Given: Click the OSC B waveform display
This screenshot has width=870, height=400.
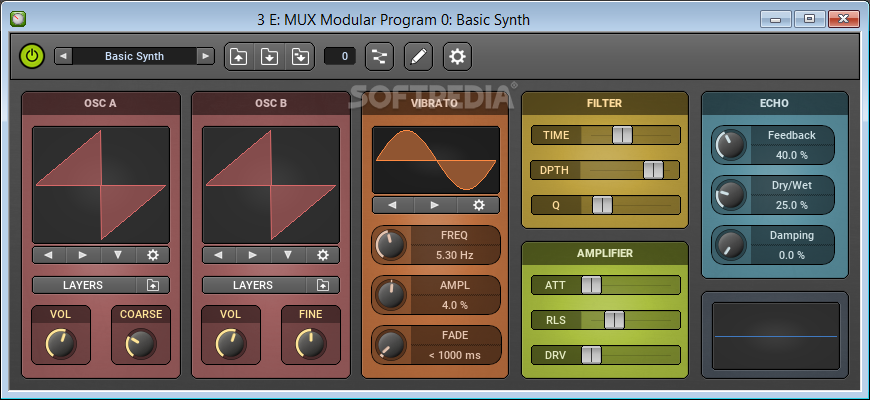Looking at the screenshot, I should pyautogui.click(x=271, y=185).
